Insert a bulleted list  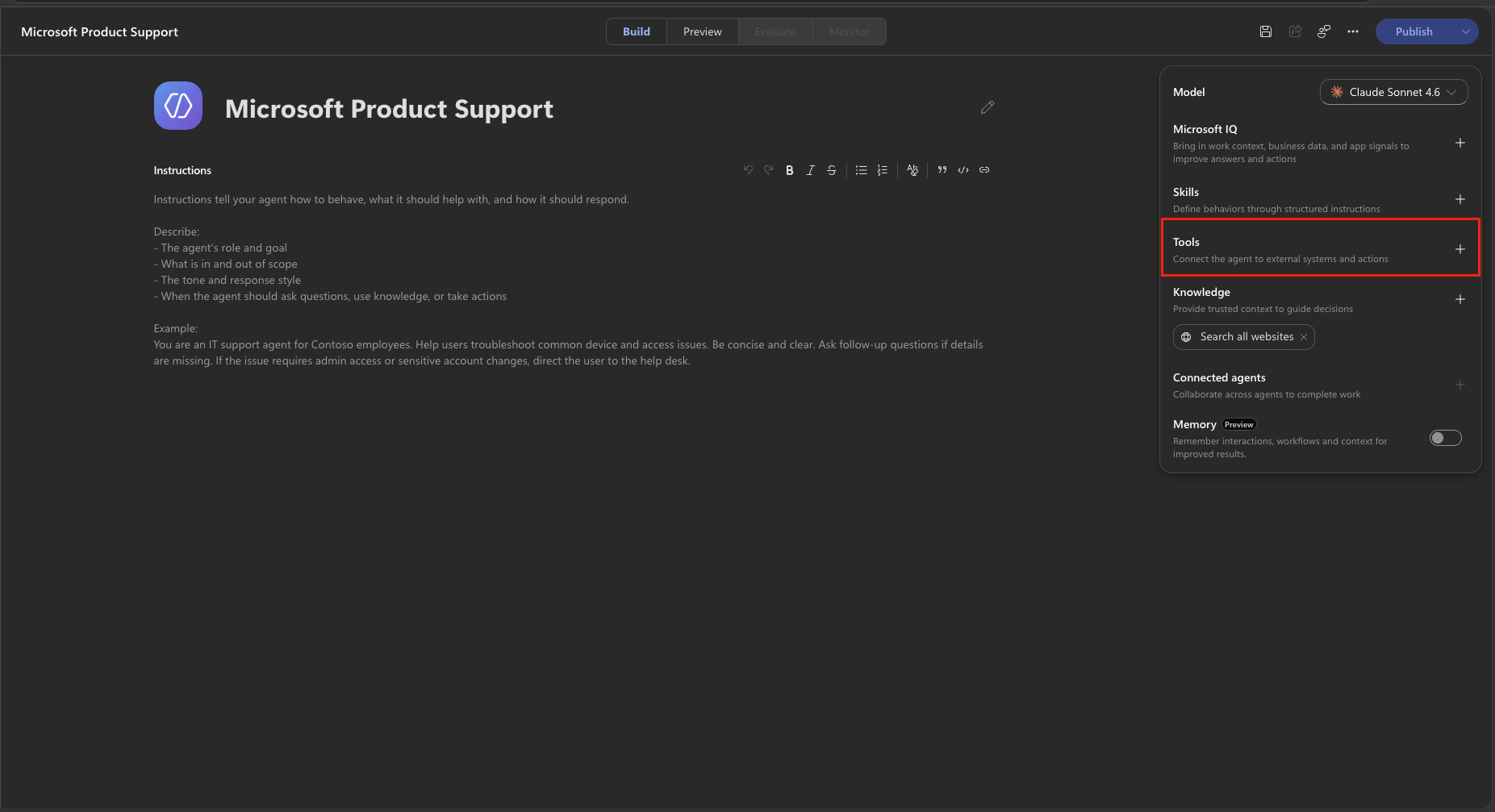click(862, 170)
